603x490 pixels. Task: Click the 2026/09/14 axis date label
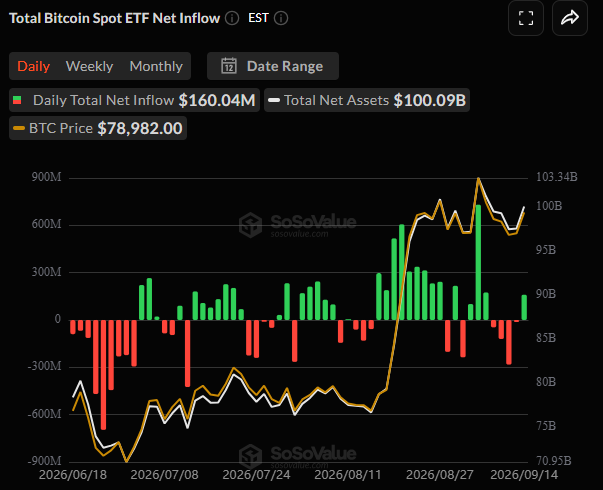524,475
